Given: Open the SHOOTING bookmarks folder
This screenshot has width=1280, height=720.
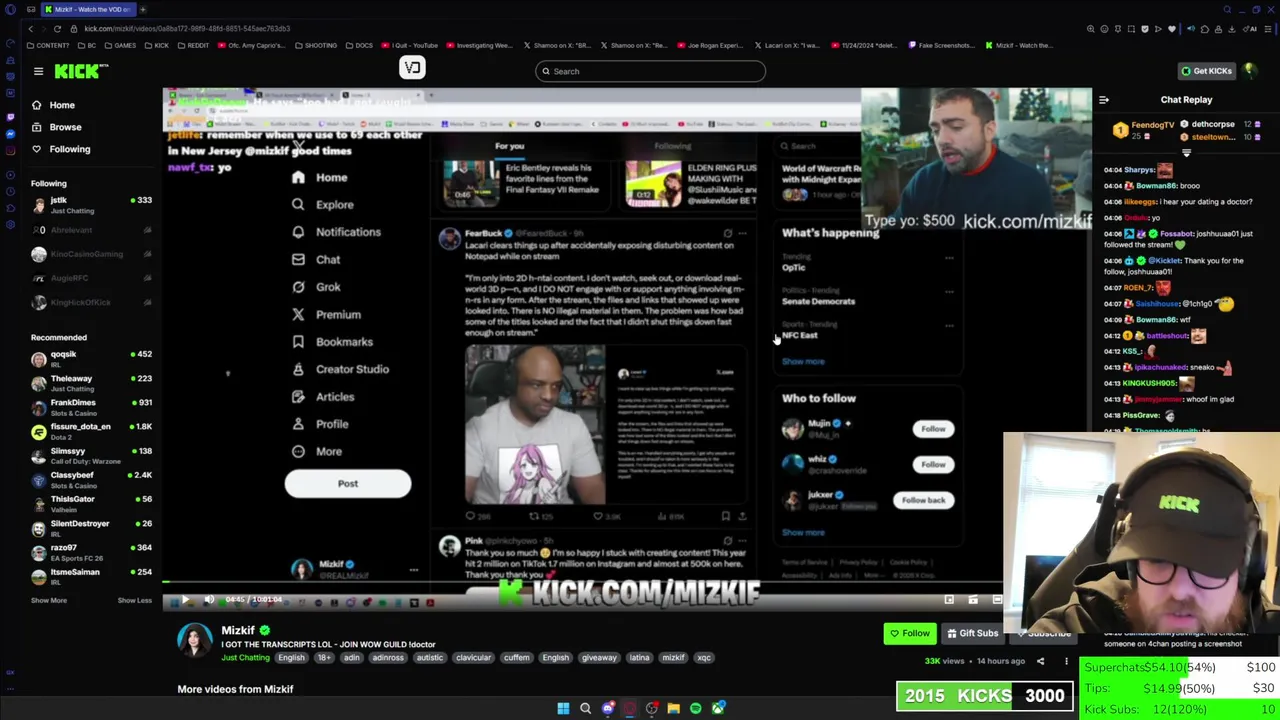Looking at the screenshot, I should [x=315, y=45].
